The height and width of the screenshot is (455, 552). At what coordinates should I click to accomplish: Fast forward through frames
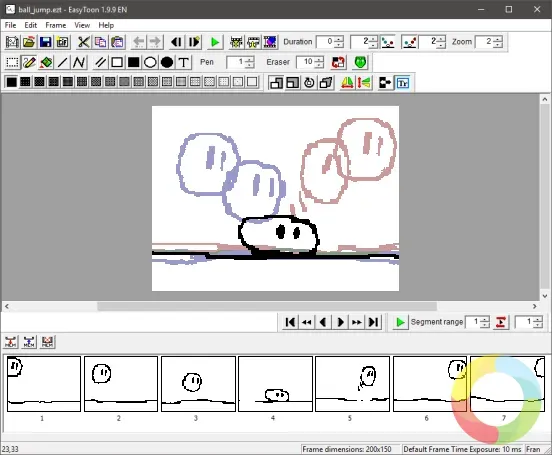[357, 322]
